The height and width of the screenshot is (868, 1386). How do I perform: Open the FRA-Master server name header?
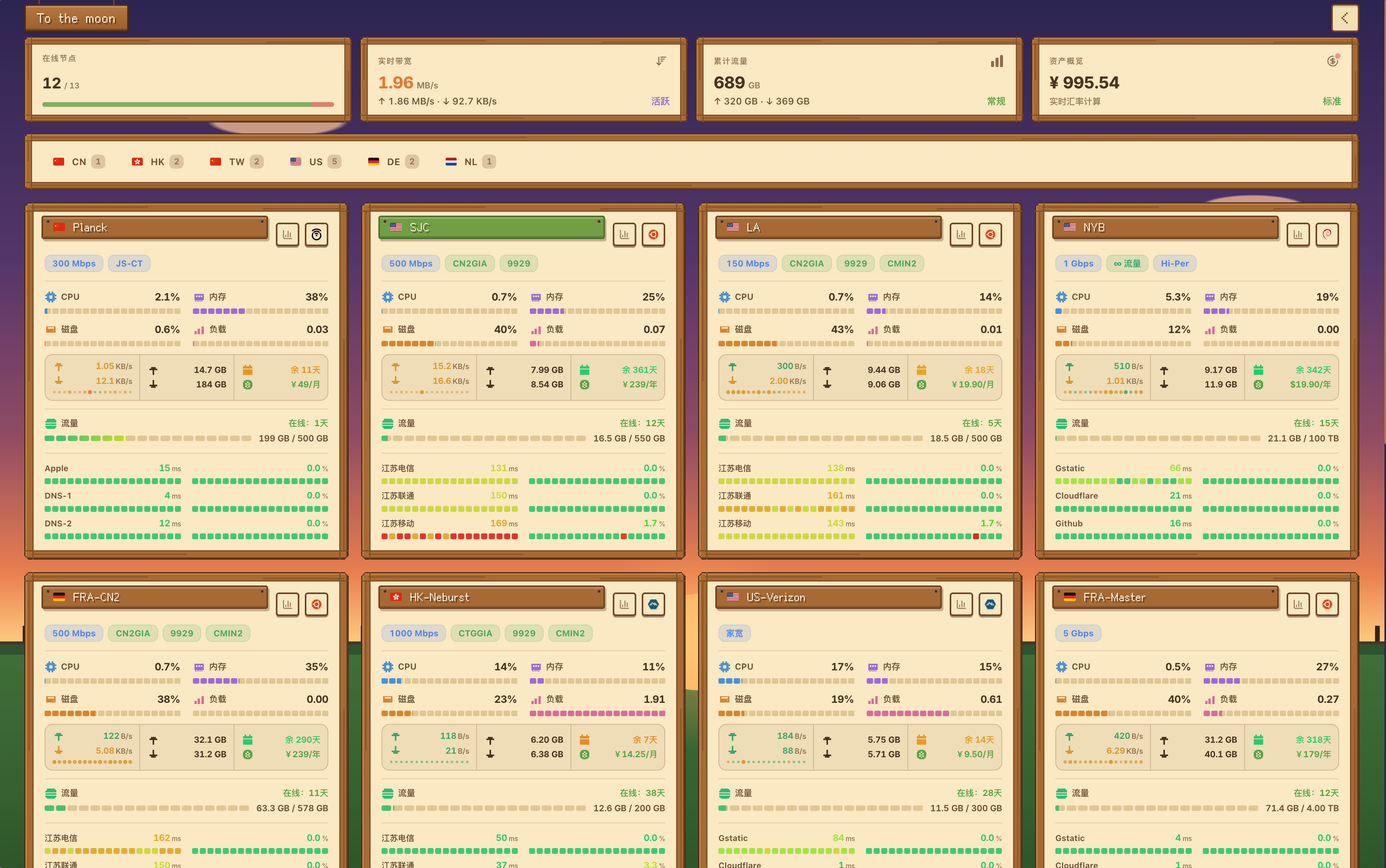[1166, 597]
